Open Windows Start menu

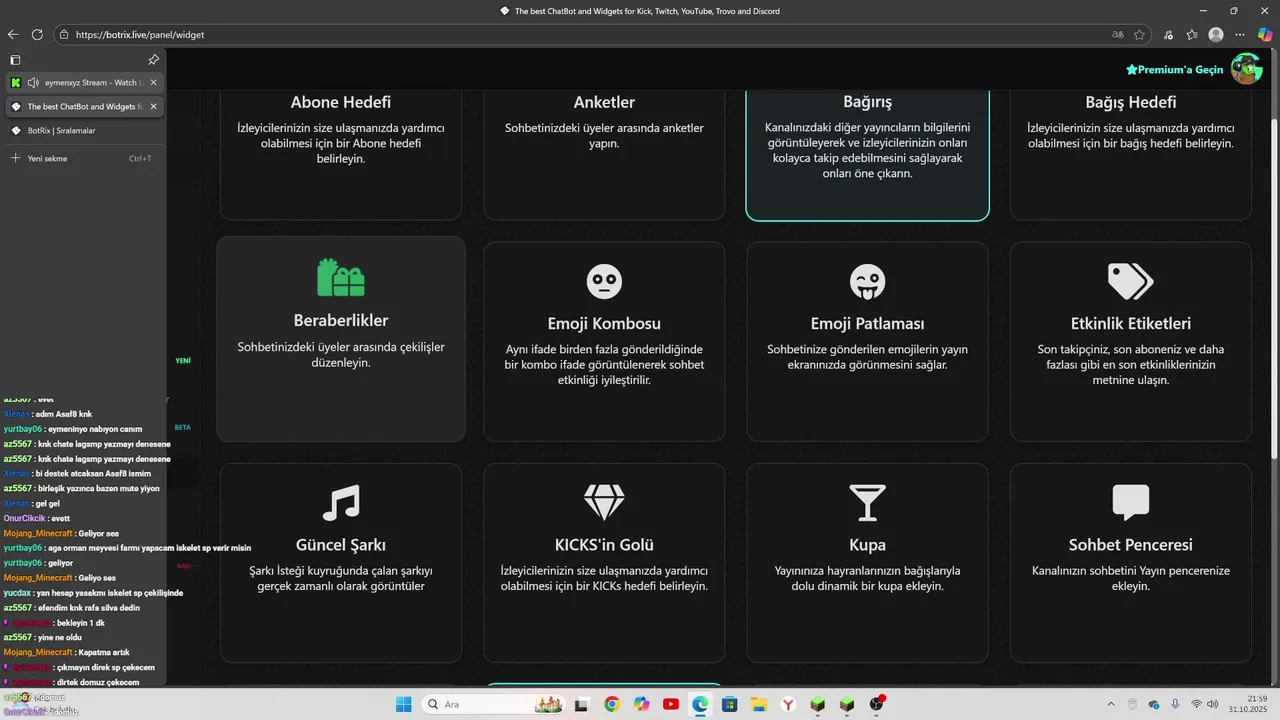click(404, 704)
